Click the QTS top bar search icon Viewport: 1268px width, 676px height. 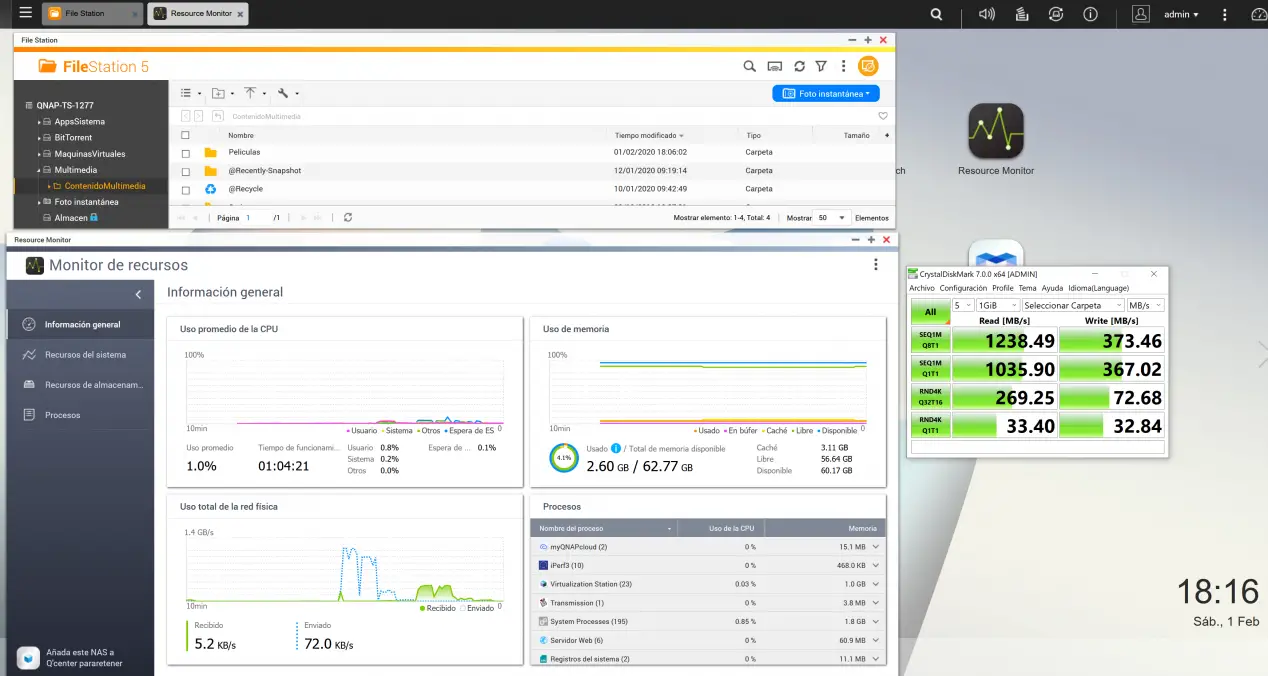(936, 14)
